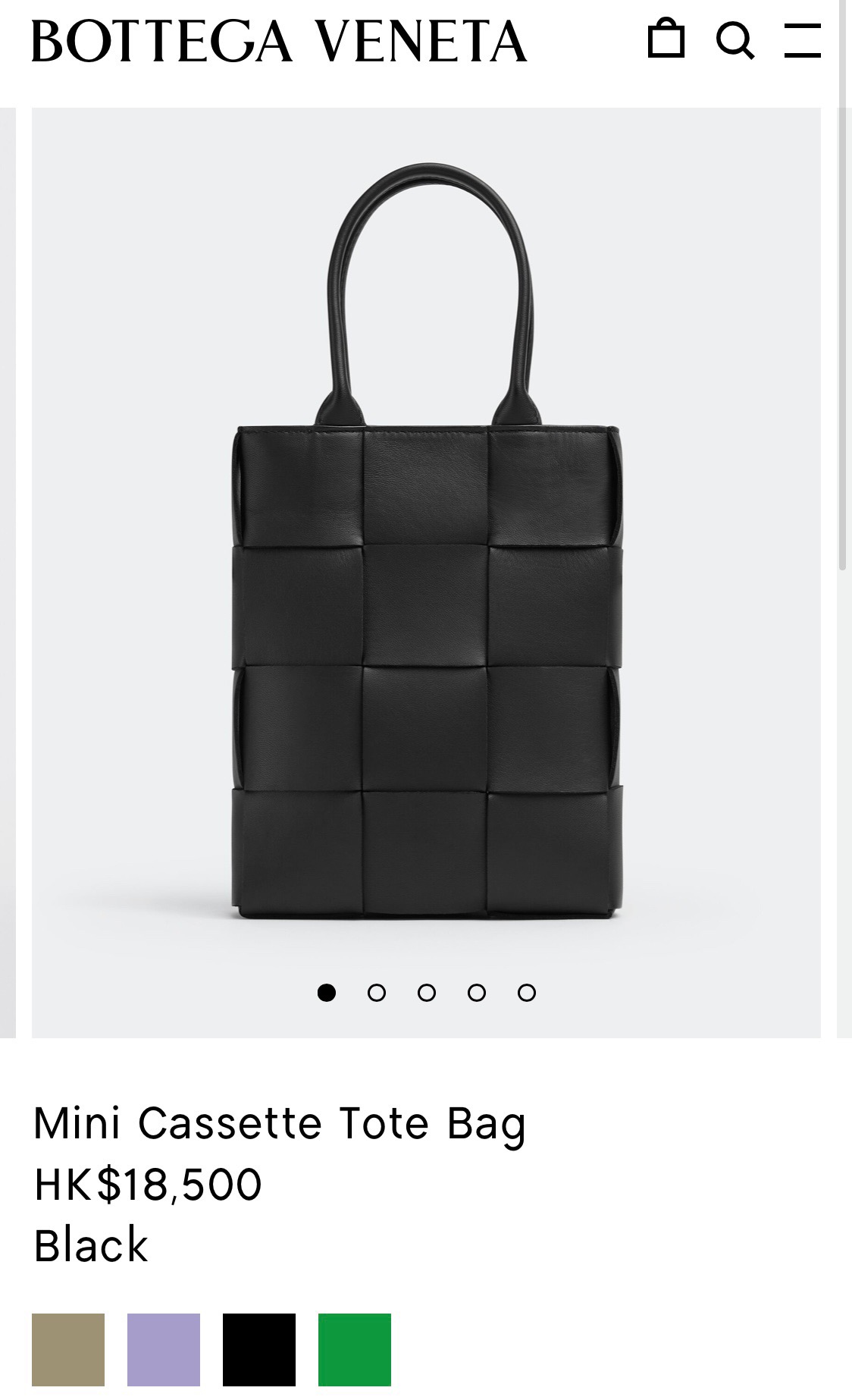The image size is (852, 1400).
Task: Click the Black color name label
Action: coord(91,1245)
